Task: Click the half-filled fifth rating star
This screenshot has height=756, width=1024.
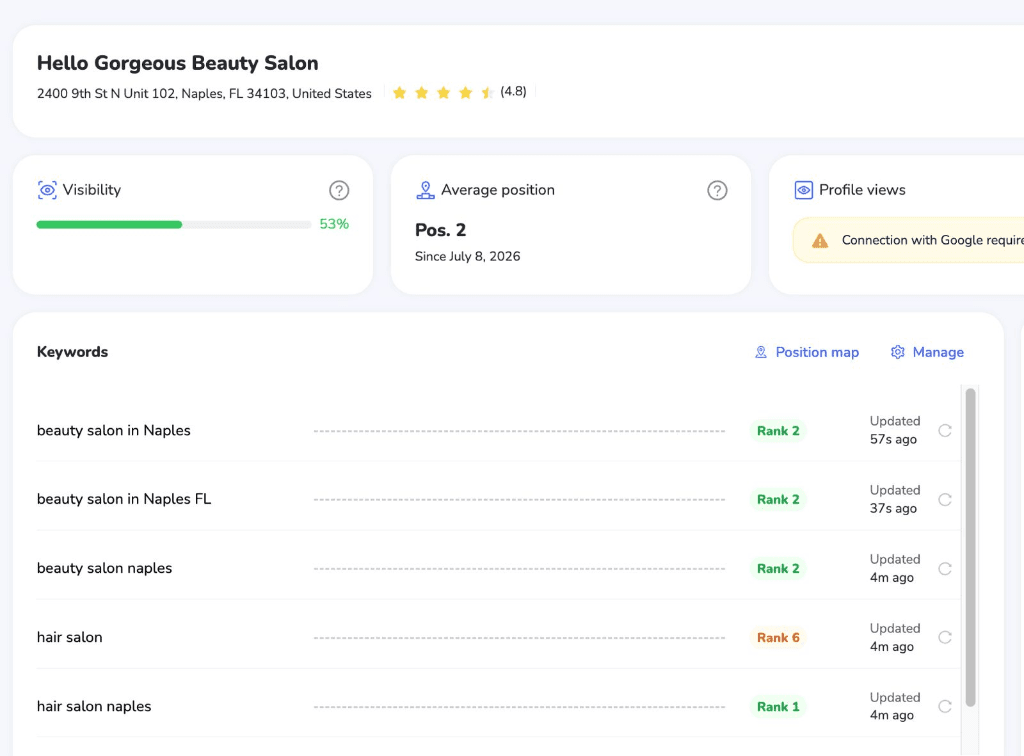Action: pos(487,93)
